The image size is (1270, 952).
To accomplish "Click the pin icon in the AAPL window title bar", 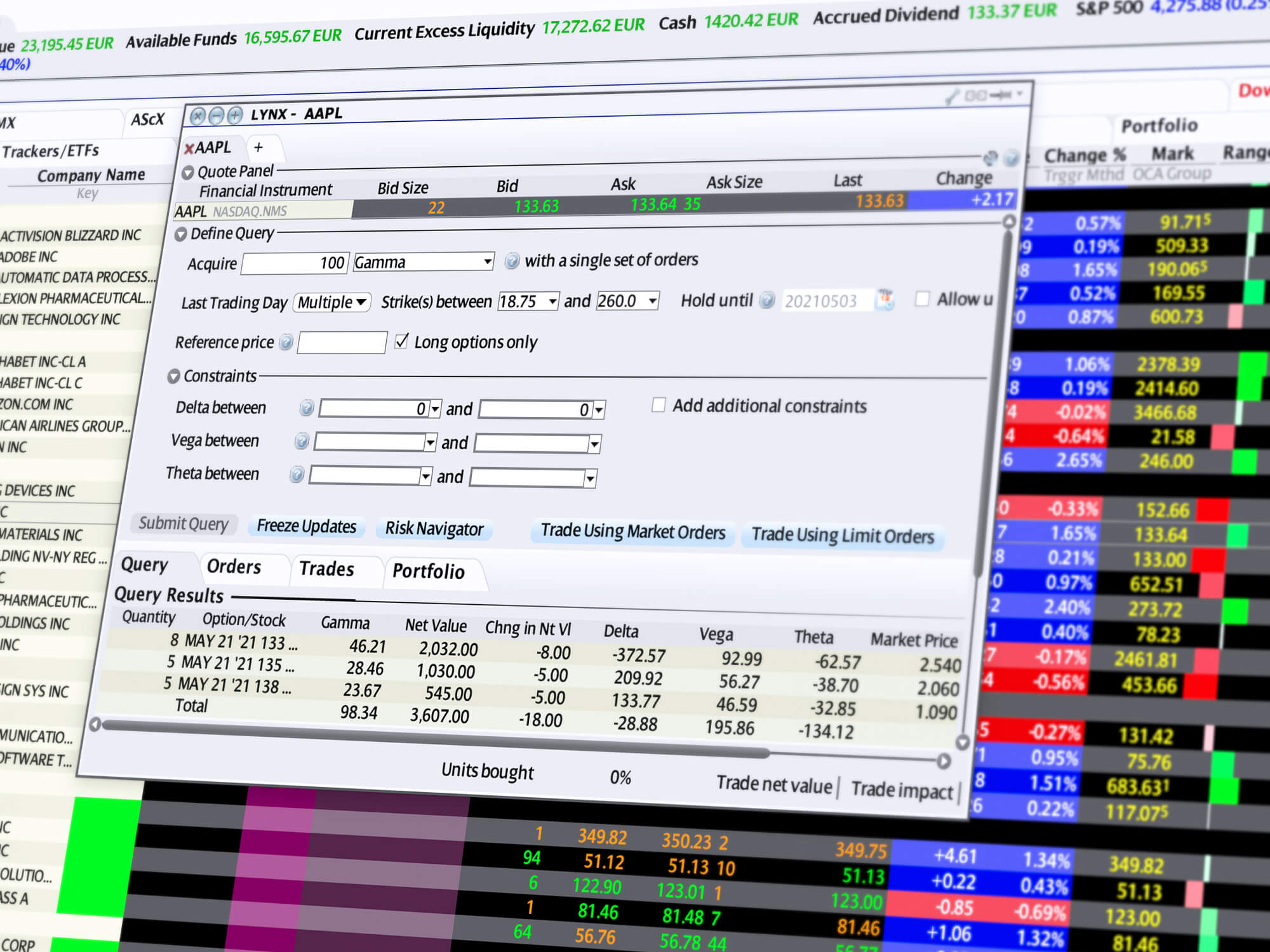I will tap(1002, 95).
